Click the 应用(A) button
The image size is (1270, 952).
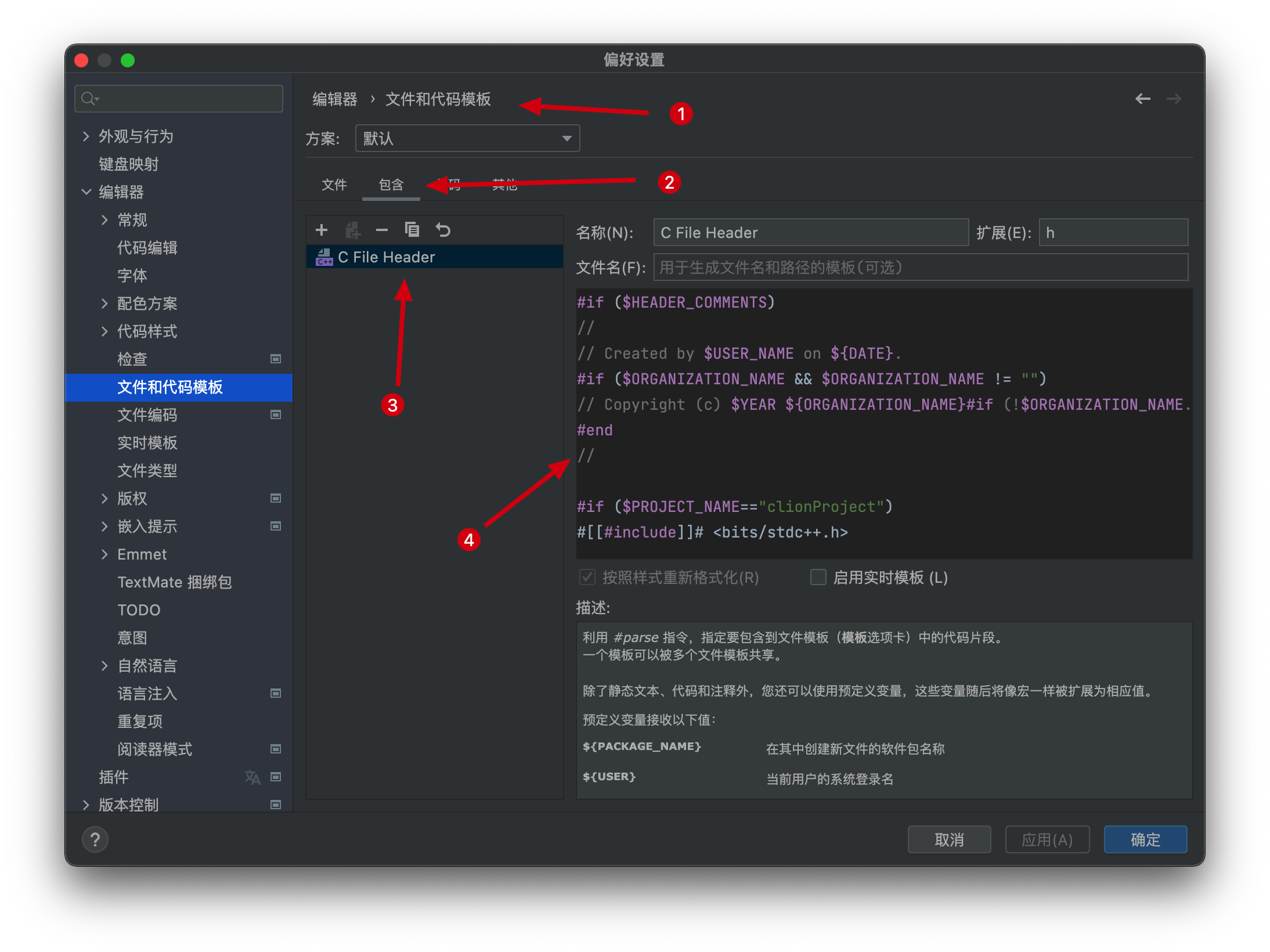tap(1047, 839)
